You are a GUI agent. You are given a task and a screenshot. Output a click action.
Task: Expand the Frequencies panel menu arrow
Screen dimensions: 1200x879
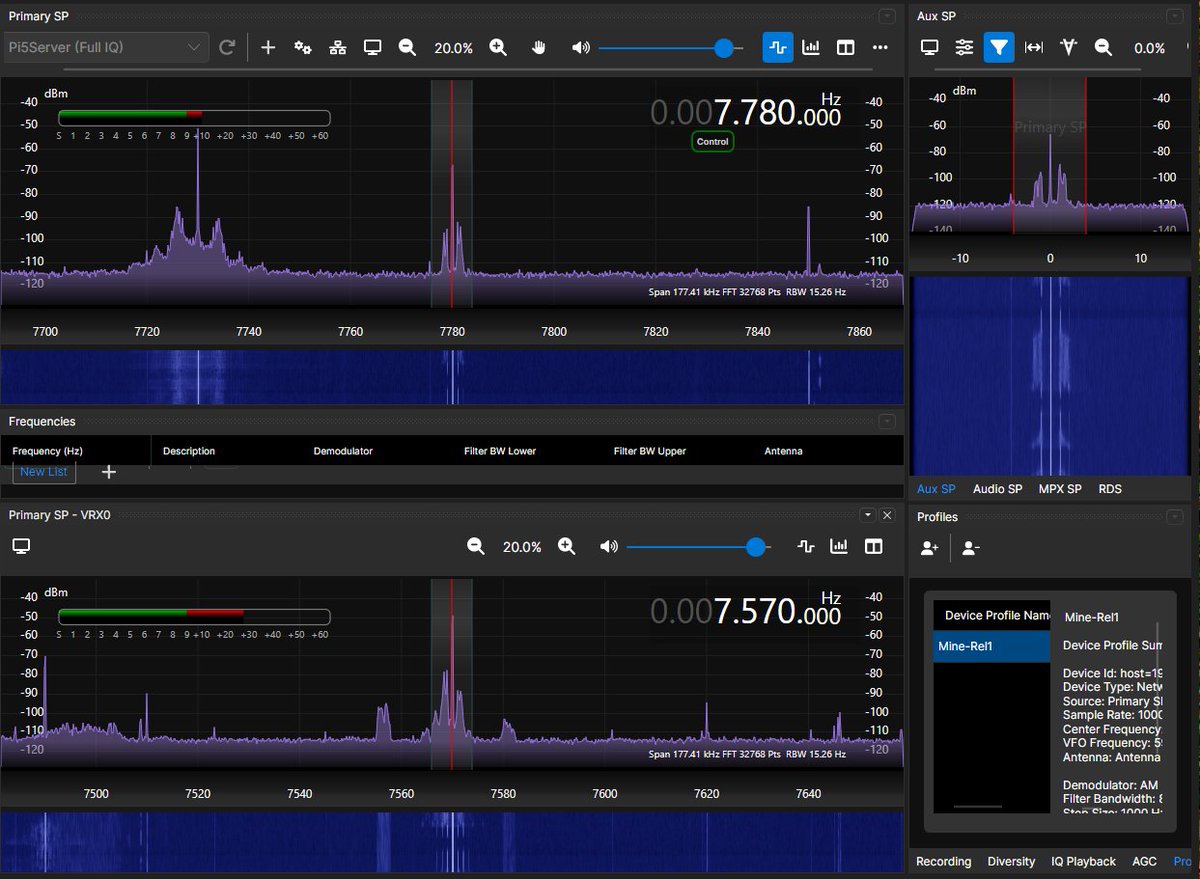click(x=887, y=422)
